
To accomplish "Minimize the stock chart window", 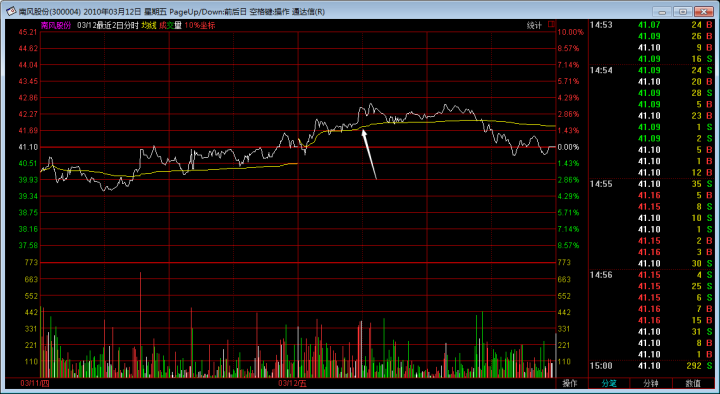I will [662, 11].
